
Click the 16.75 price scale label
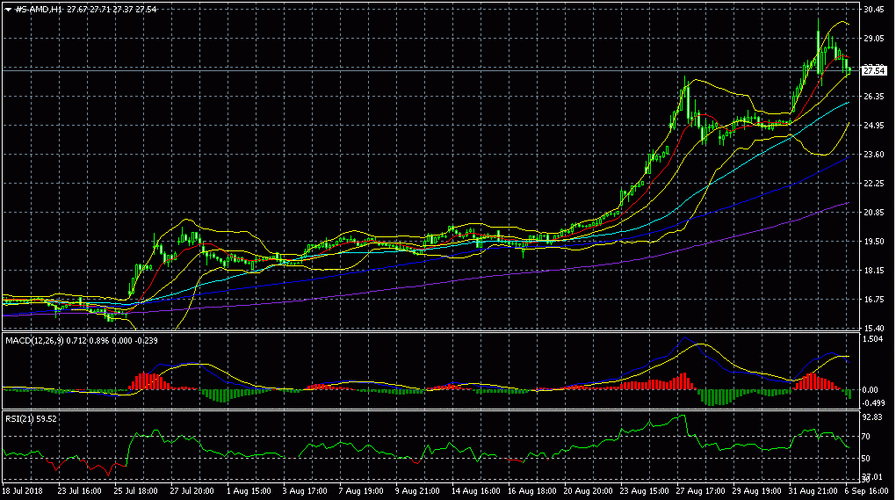874,299
